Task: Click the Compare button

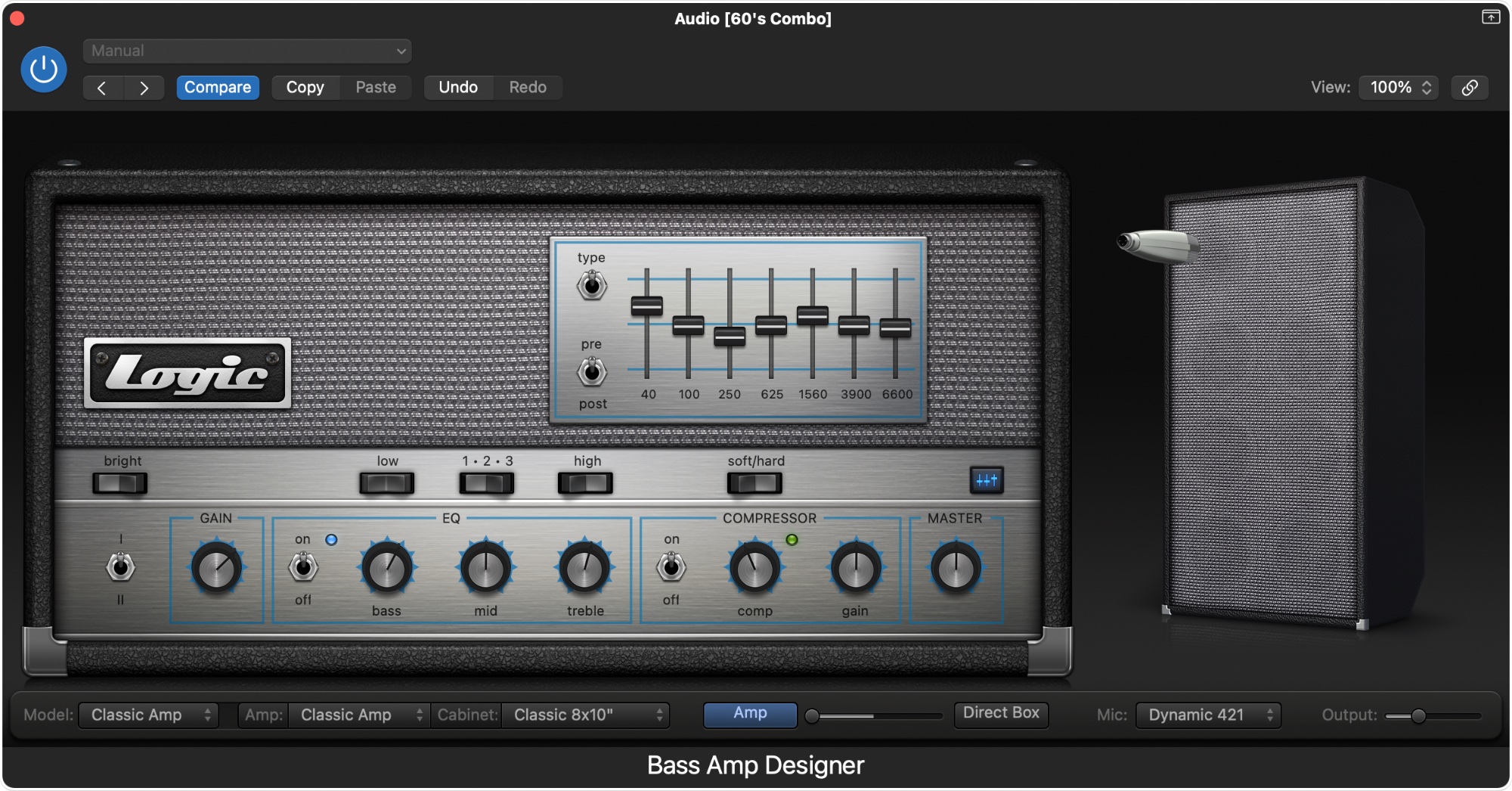Action: tap(218, 88)
